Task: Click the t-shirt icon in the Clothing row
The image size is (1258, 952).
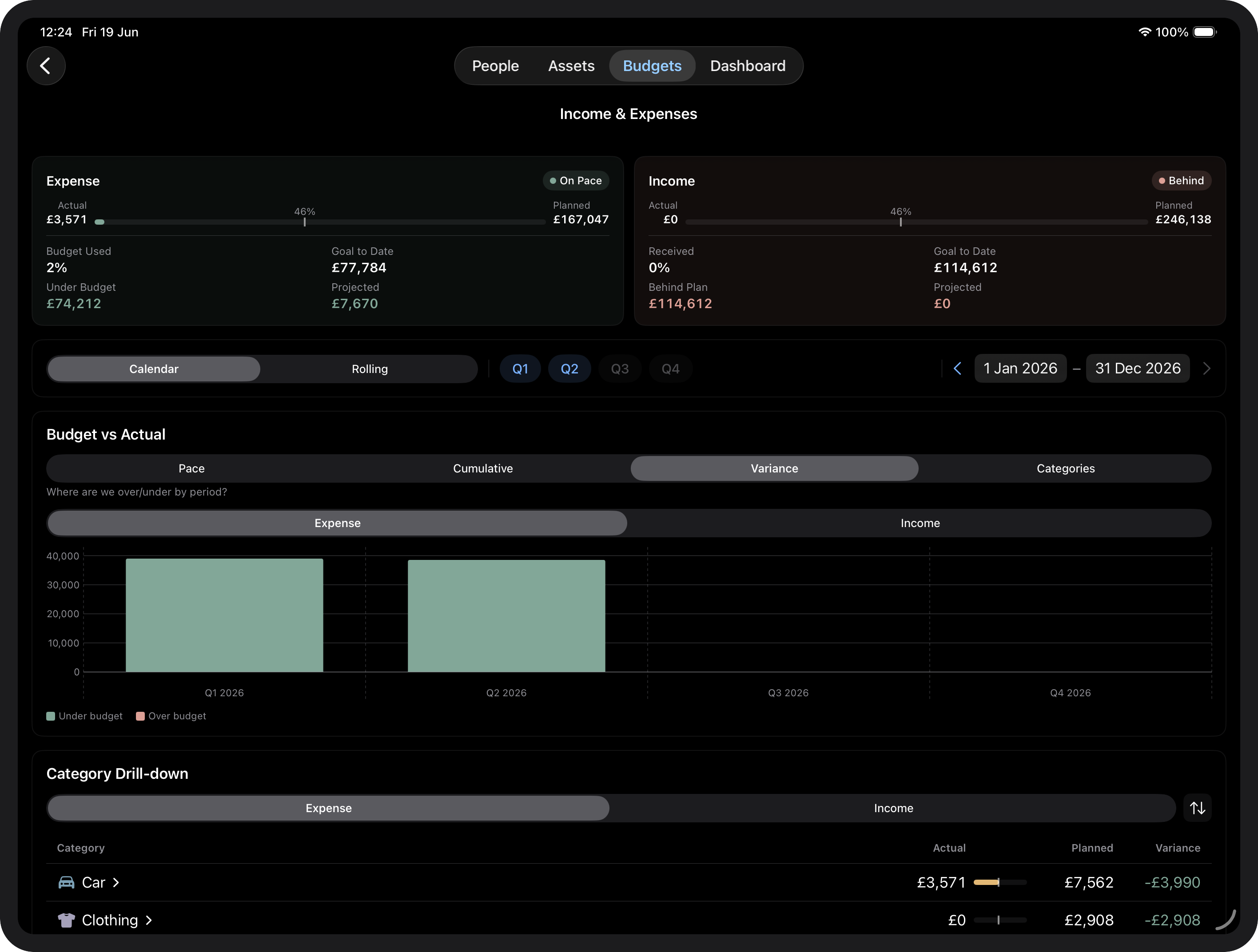Action: pos(67,920)
